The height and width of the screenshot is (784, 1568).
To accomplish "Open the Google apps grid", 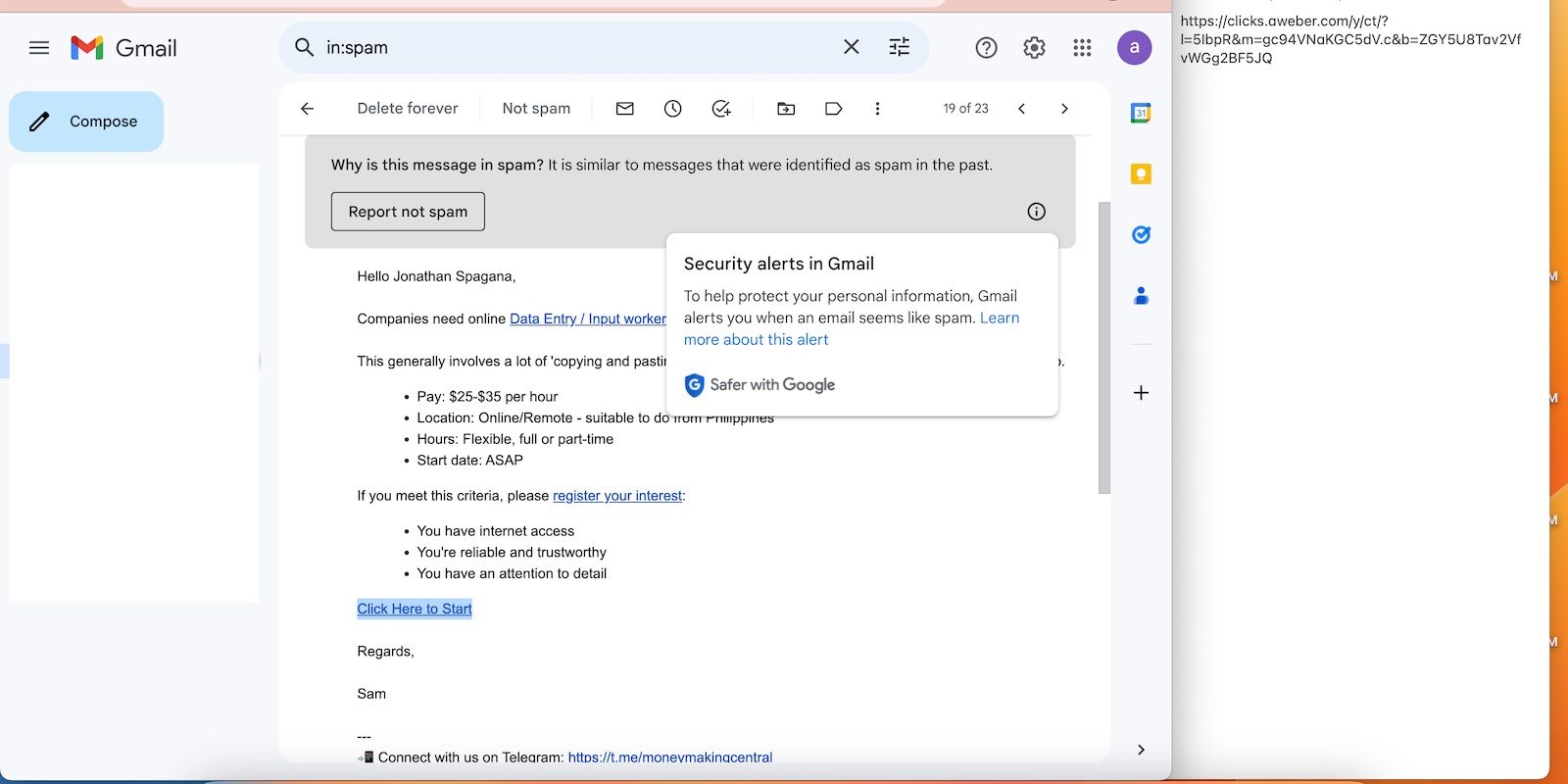I will pyautogui.click(x=1082, y=47).
